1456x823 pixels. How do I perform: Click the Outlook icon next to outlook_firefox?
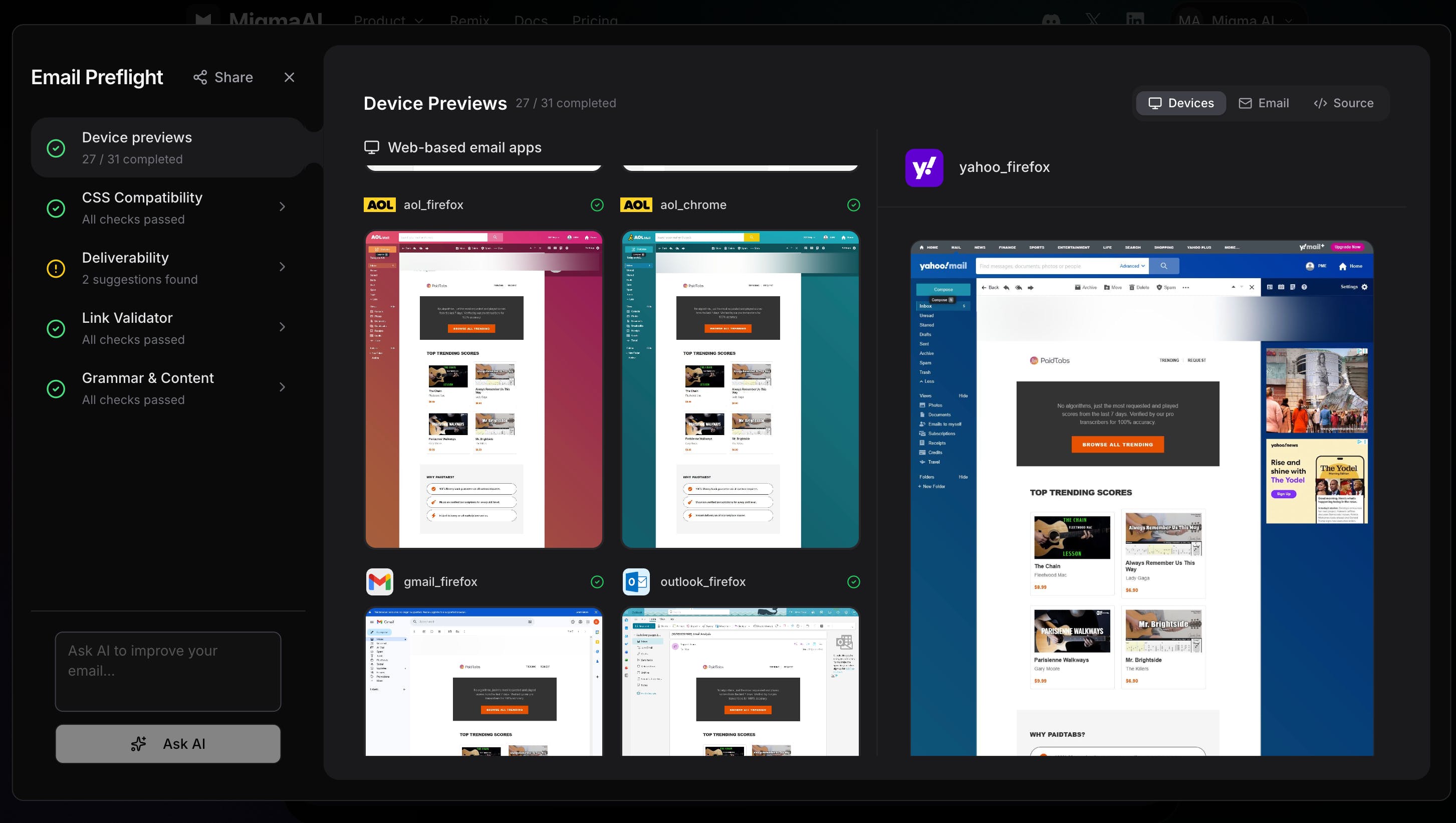(x=636, y=581)
